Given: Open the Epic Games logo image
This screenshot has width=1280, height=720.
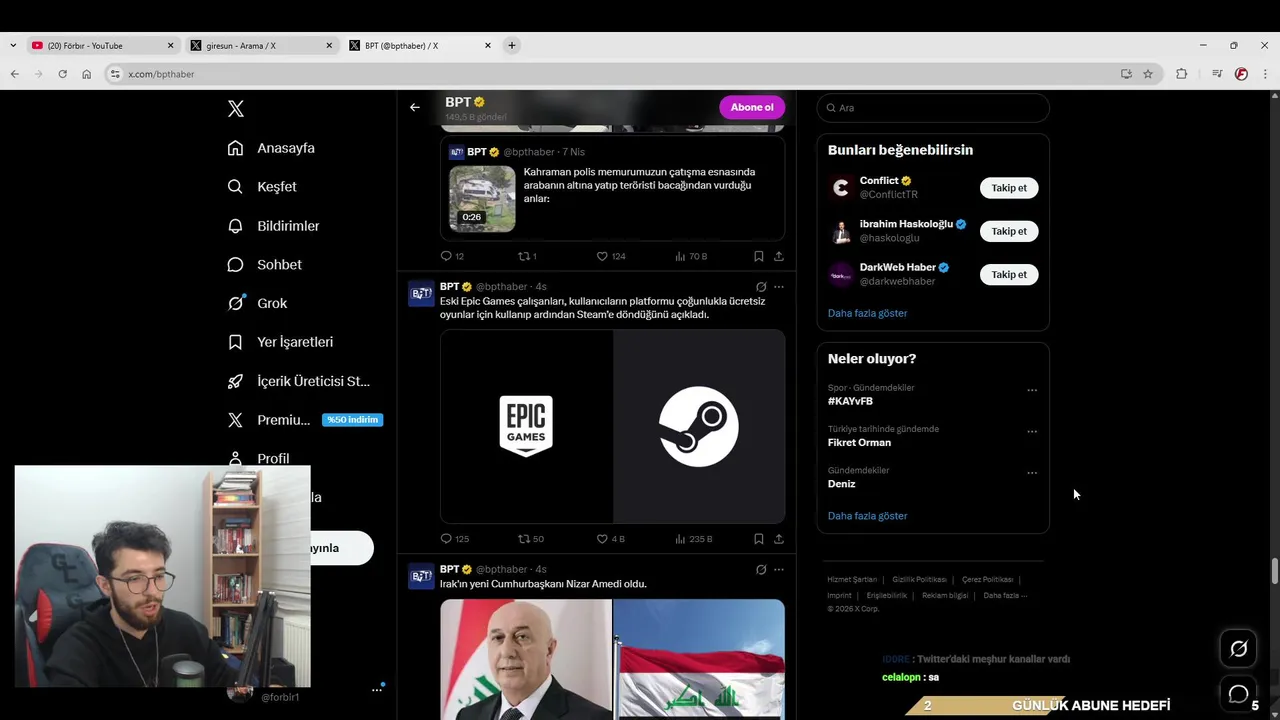Looking at the screenshot, I should 526,426.
